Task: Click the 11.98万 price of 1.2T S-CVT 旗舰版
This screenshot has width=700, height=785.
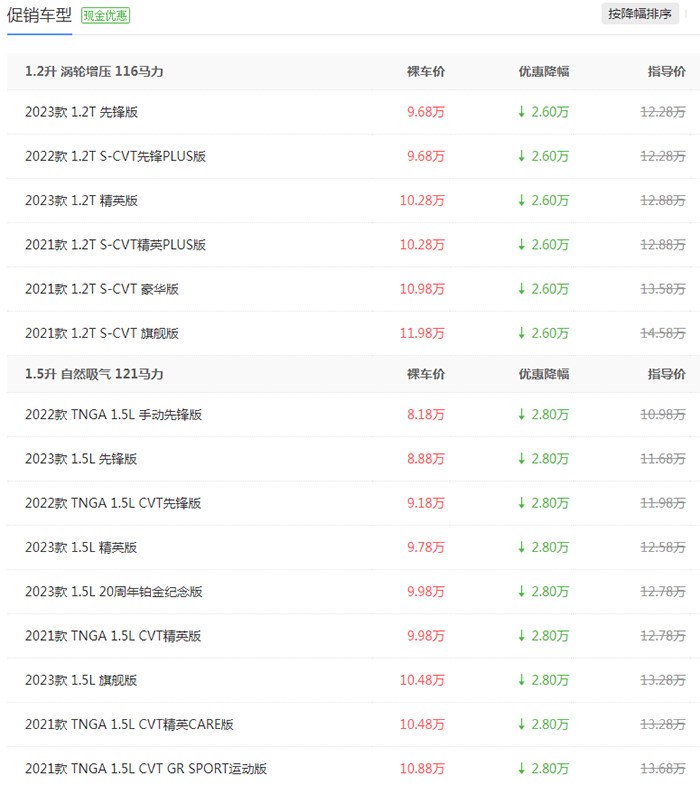Action: pyautogui.click(x=422, y=333)
